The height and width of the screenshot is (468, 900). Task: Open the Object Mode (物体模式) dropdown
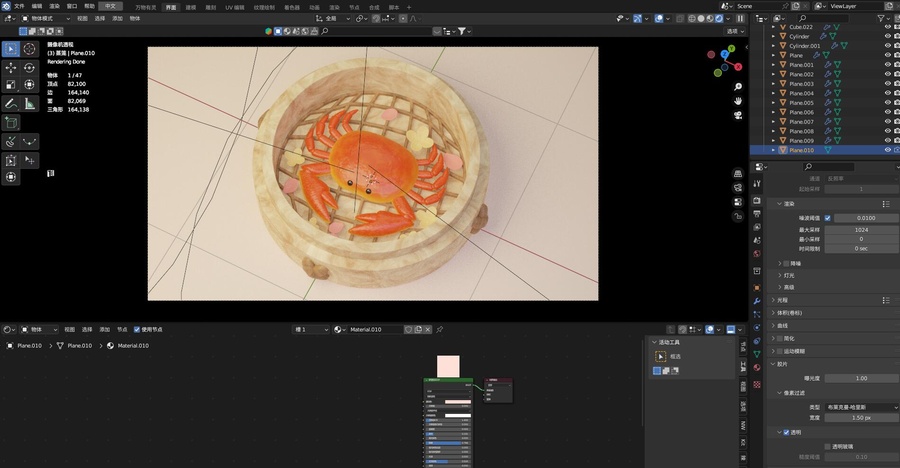coord(45,18)
